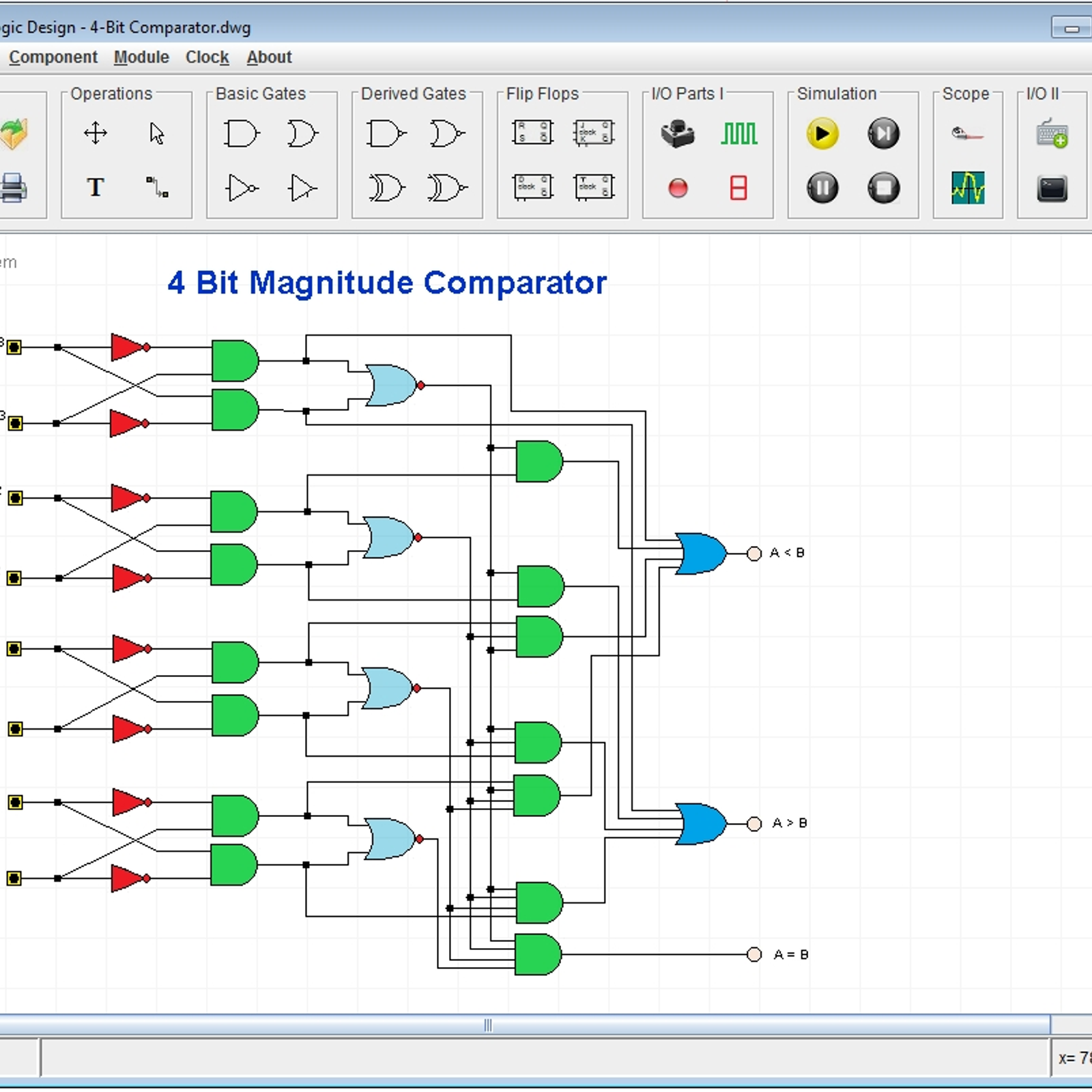1092x1092 pixels.
Task: Open the Module menu
Action: [141, 57]
